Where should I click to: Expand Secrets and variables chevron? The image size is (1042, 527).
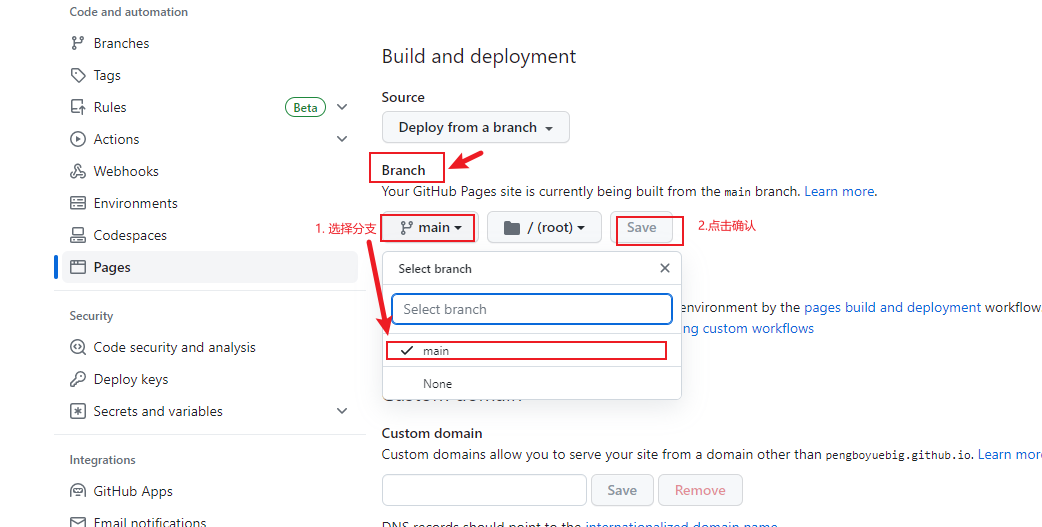click(x=342, y=411)
